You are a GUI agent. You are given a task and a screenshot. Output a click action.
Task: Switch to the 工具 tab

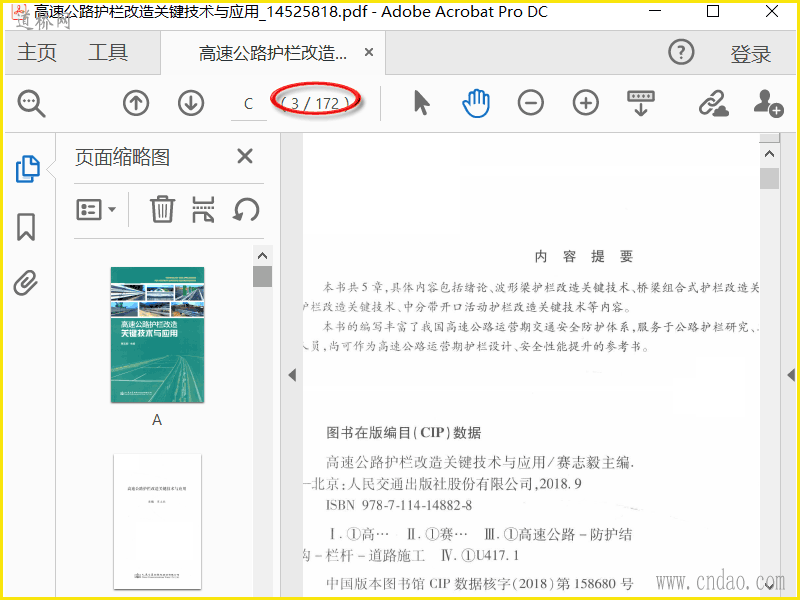[x=108, y=53]
